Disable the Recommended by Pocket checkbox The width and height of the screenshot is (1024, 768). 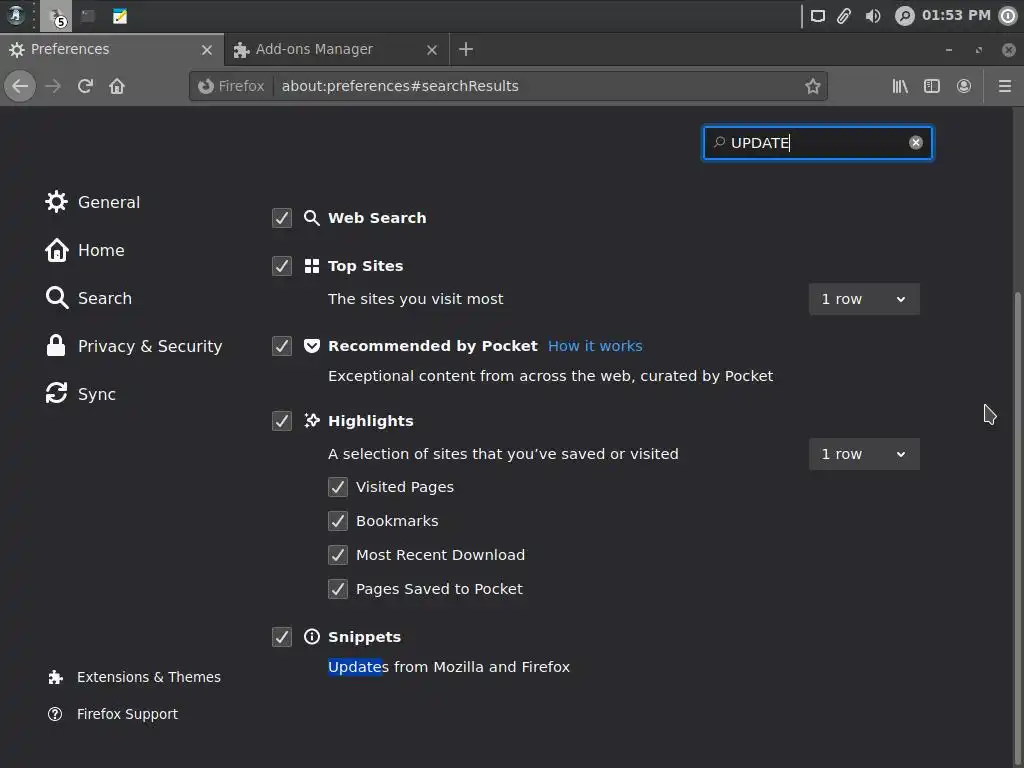tap(282, 346)
